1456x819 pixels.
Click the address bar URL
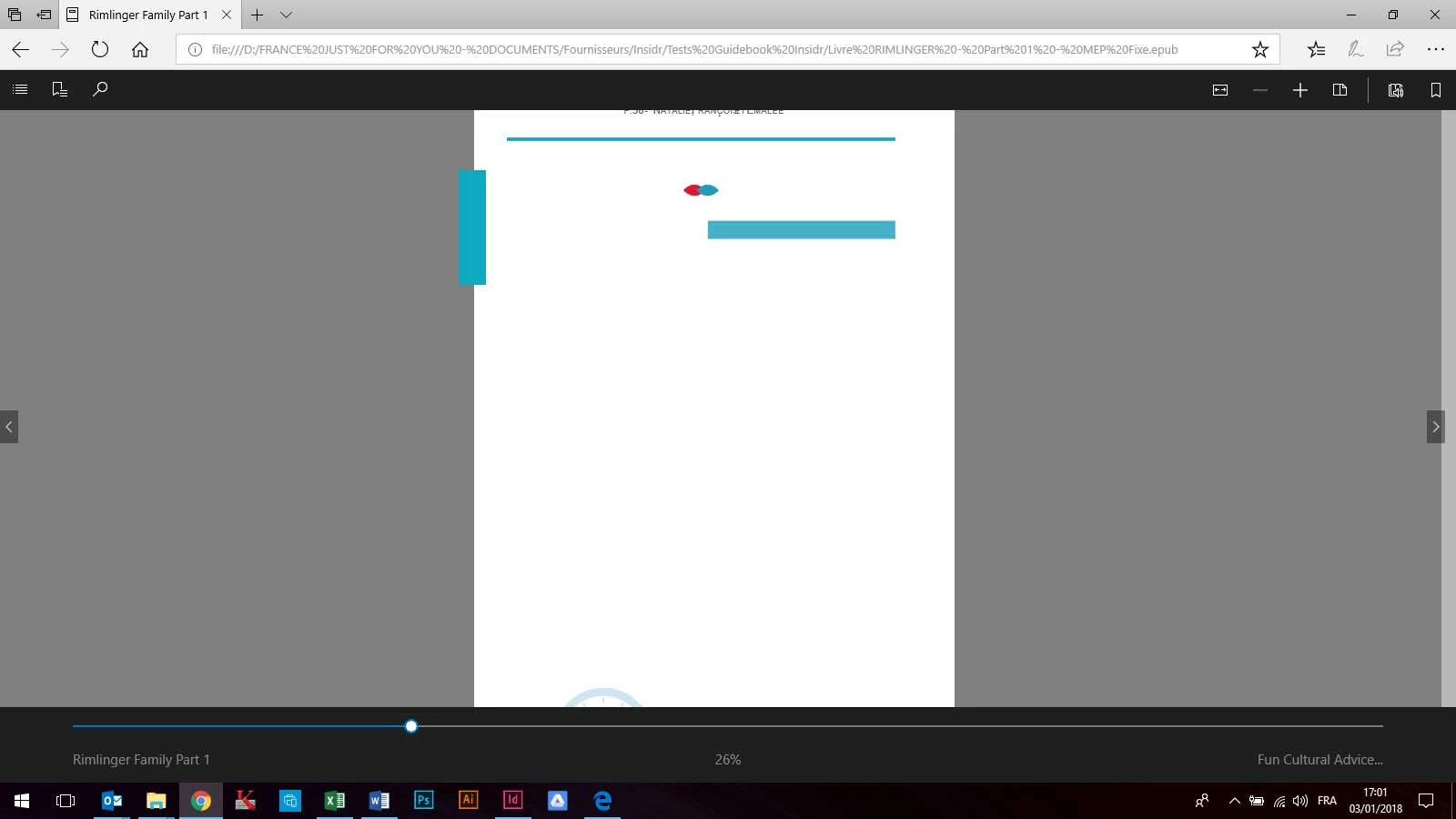(x=694, y=50)
